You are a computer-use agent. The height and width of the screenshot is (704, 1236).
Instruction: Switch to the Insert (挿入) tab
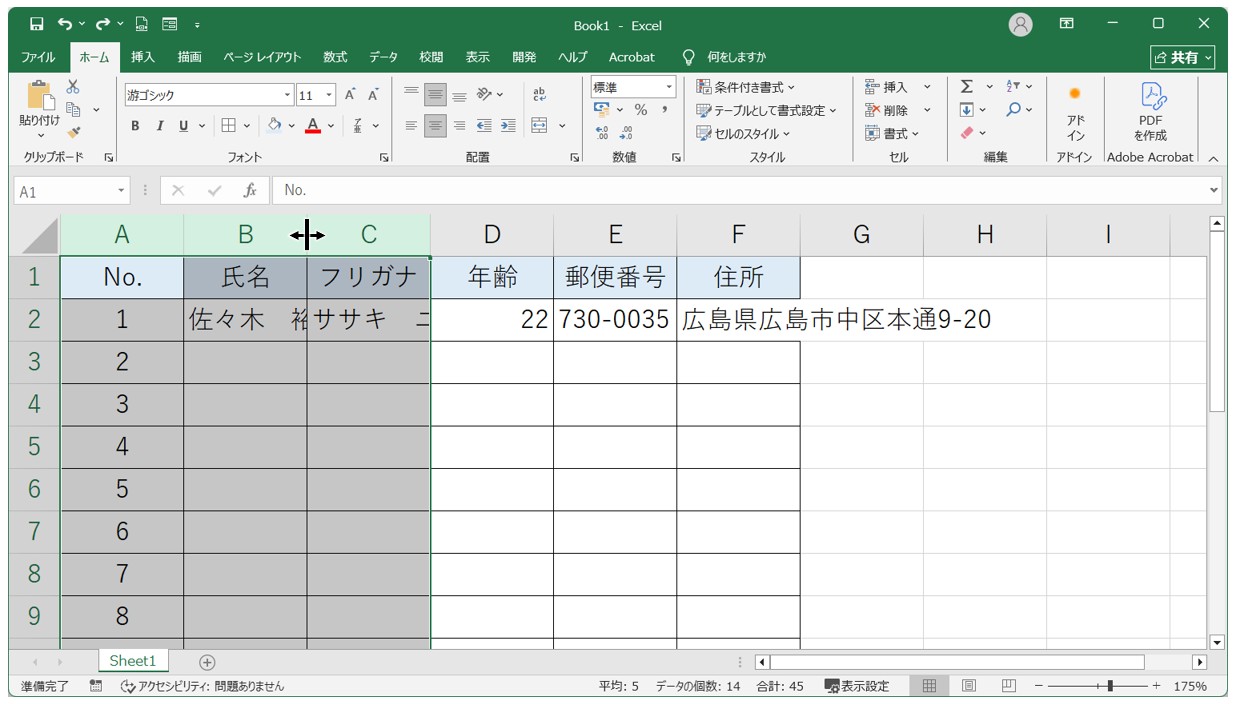143,57
